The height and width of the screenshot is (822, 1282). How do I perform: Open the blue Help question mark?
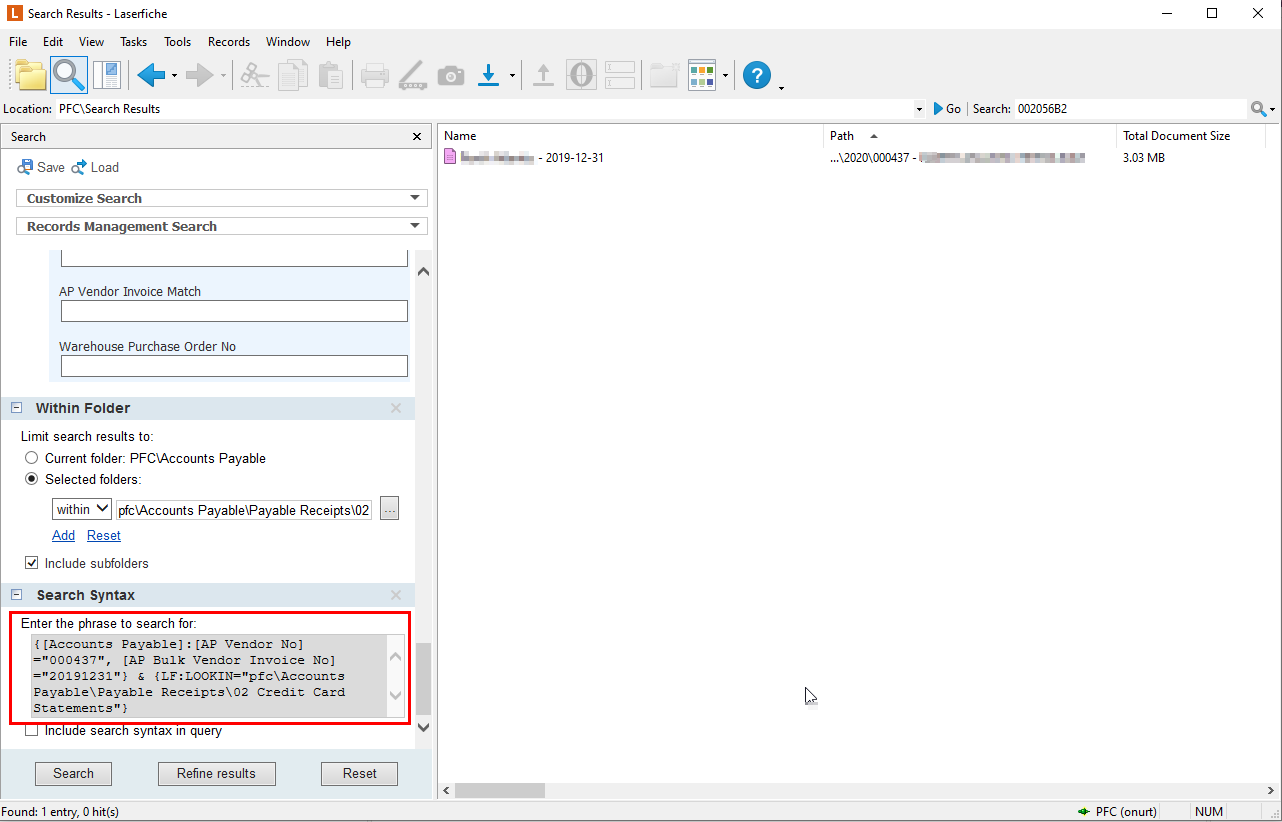[x=757, y=75]
